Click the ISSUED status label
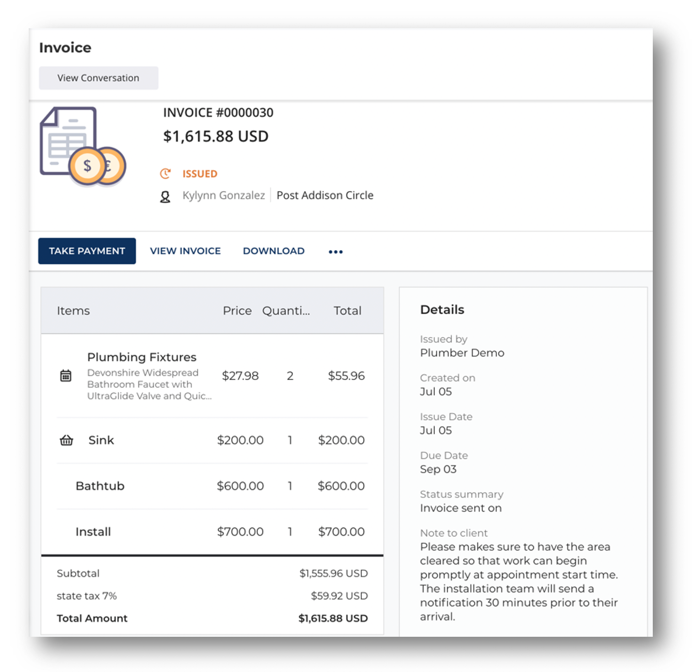 pos(200,174)
